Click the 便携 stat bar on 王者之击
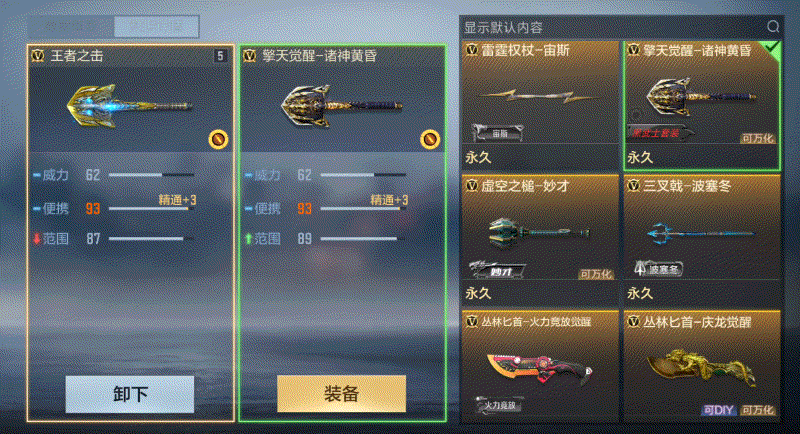The width and height of the screenshot is (800, 434). pos(152,209)
